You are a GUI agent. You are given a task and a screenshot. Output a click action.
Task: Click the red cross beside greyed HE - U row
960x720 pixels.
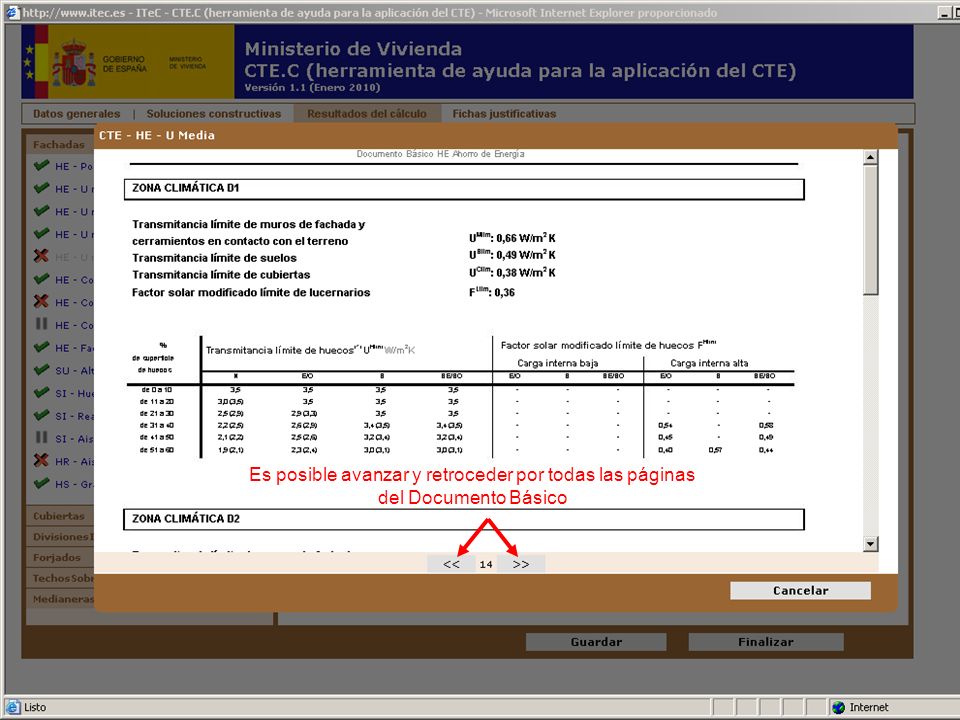click(41, 256)
